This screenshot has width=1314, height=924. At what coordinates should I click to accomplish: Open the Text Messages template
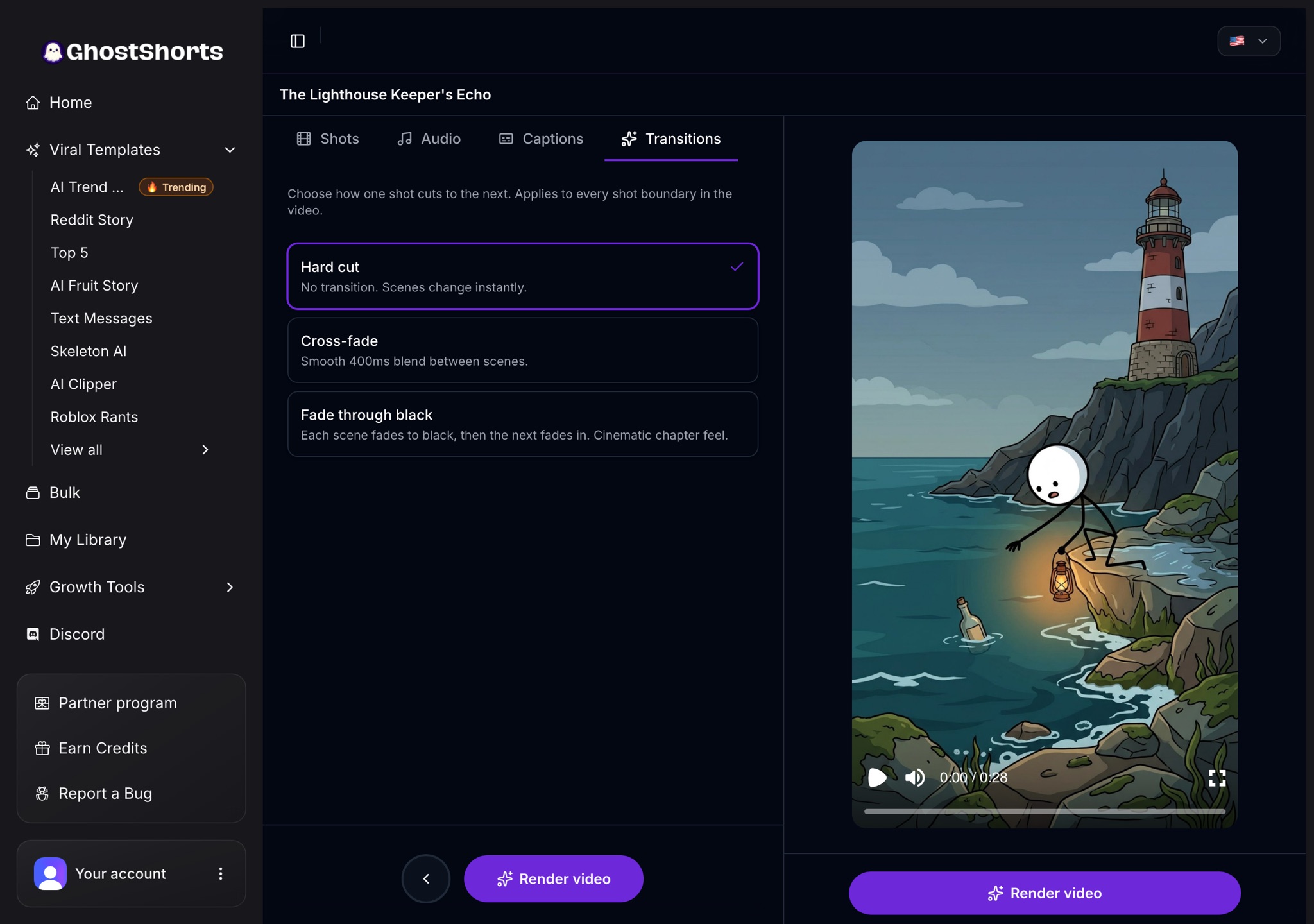pos(101,319)
